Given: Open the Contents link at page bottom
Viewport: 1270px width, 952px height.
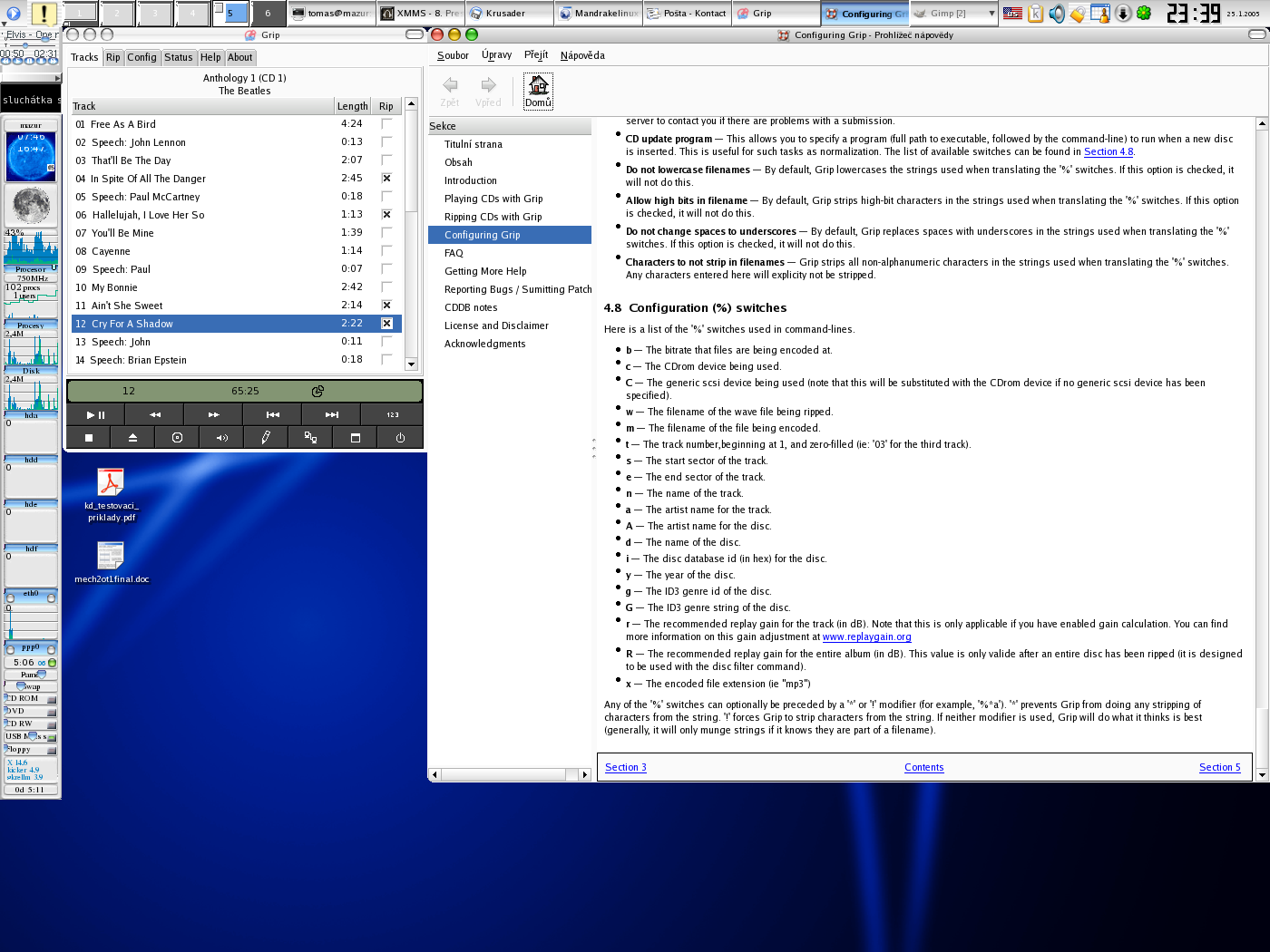Looking at the screenshot, I should coord(923,768).
